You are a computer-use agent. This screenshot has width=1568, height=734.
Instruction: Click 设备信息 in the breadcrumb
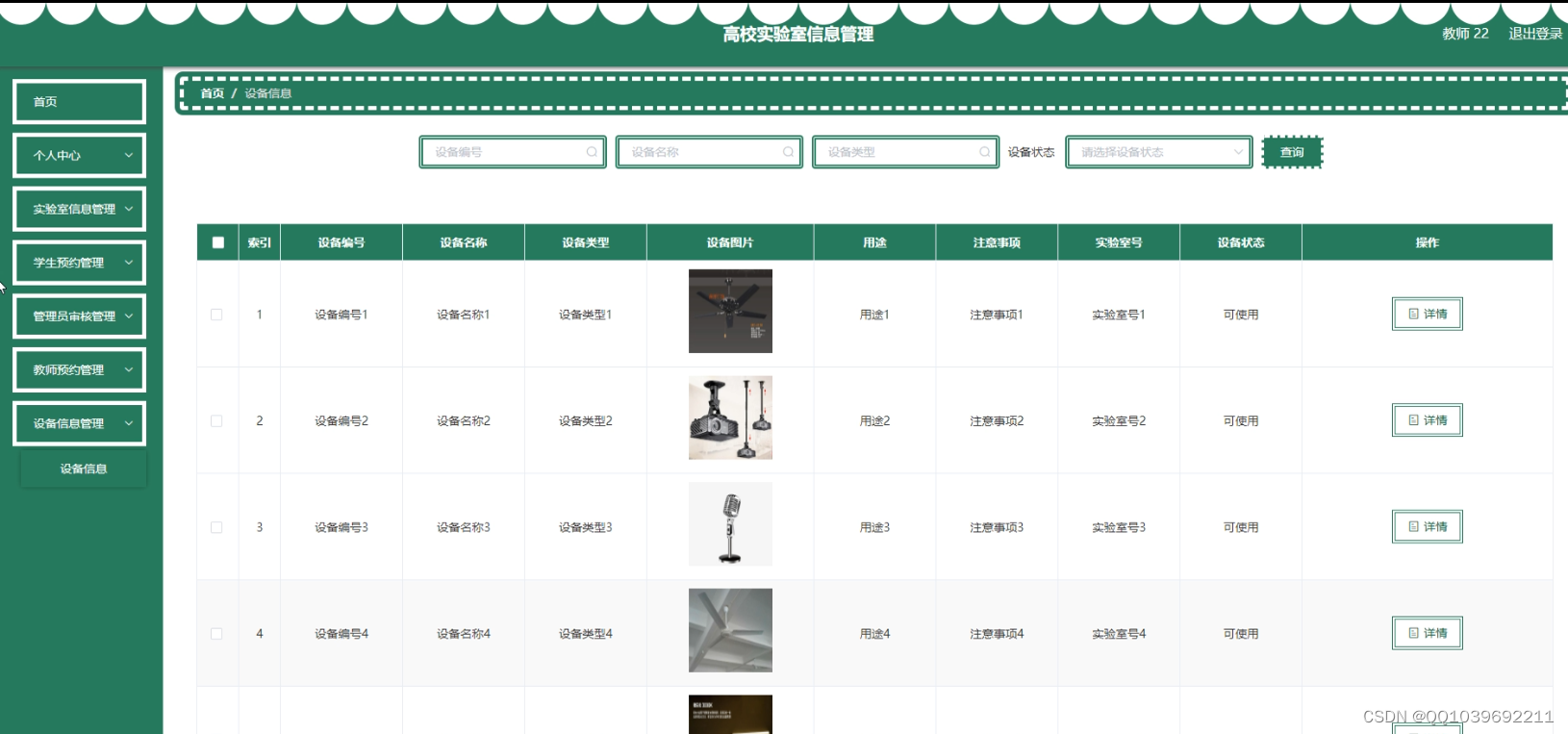267,93
